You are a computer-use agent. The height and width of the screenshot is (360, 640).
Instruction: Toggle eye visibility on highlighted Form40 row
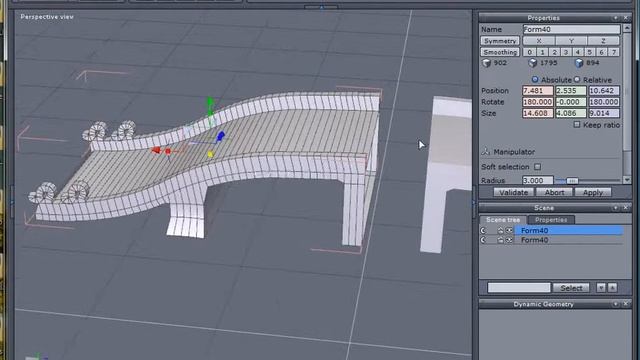tap(509, 231)
